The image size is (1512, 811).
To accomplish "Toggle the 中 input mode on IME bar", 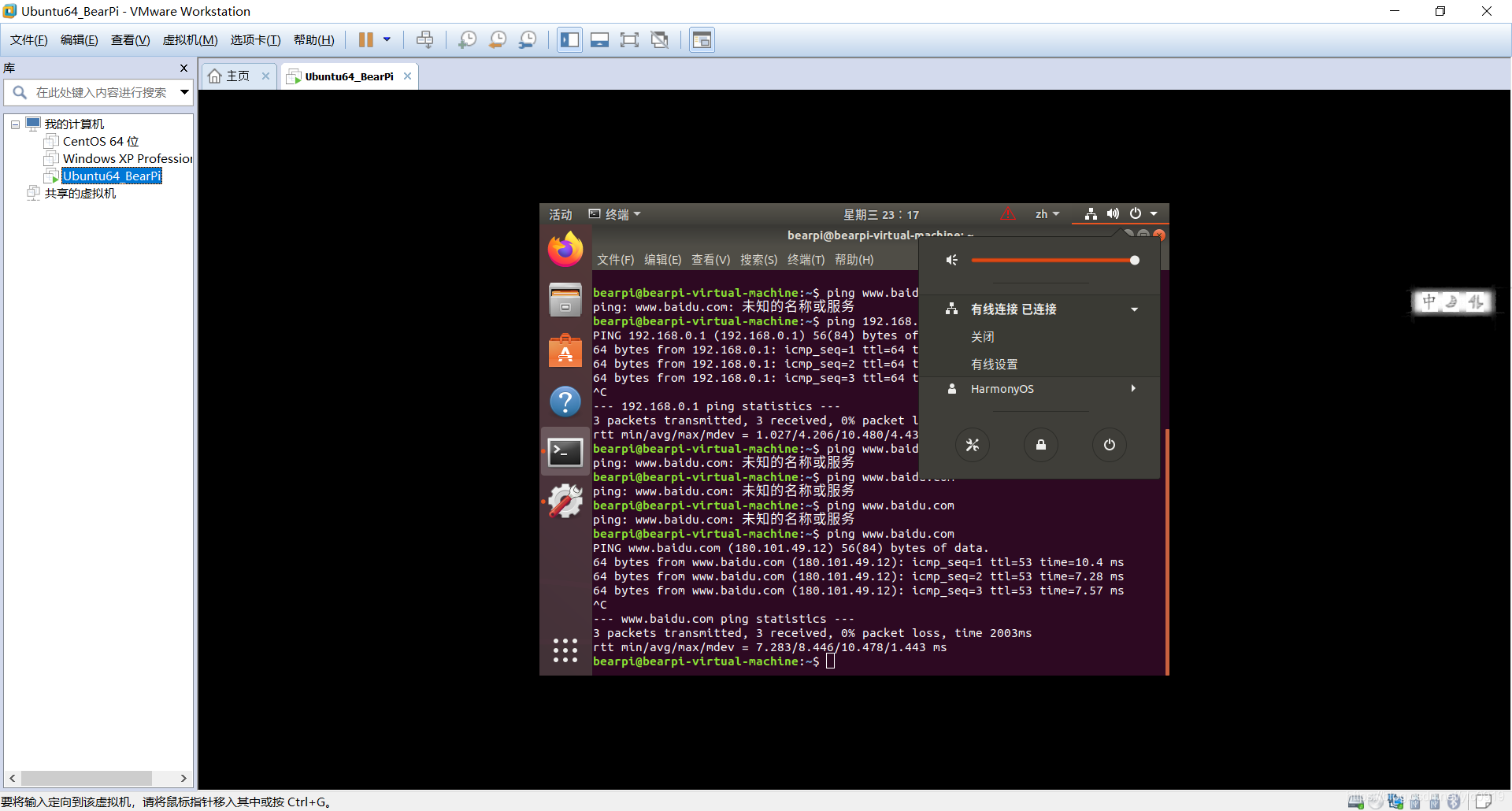I will pos(1429,302).
